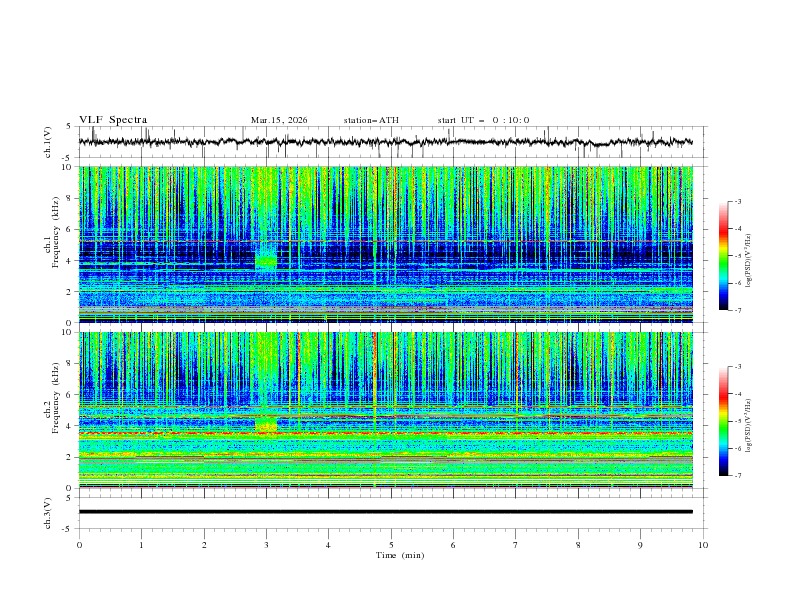This screenshot has width=792, height=612.
Task: Click the "station=ATH" label
Action: [x=371, y=120]
